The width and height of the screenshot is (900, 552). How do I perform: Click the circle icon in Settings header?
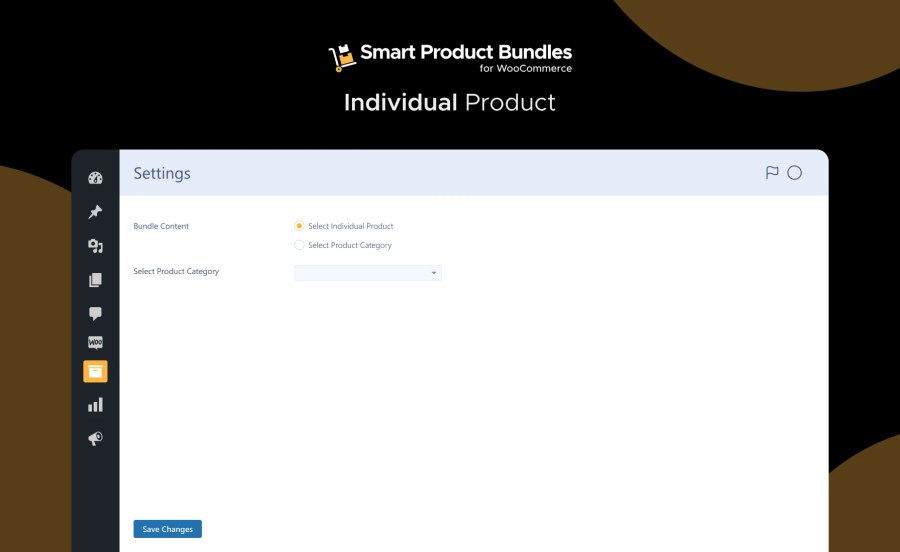pyautogui.click(x=794, y=173)
